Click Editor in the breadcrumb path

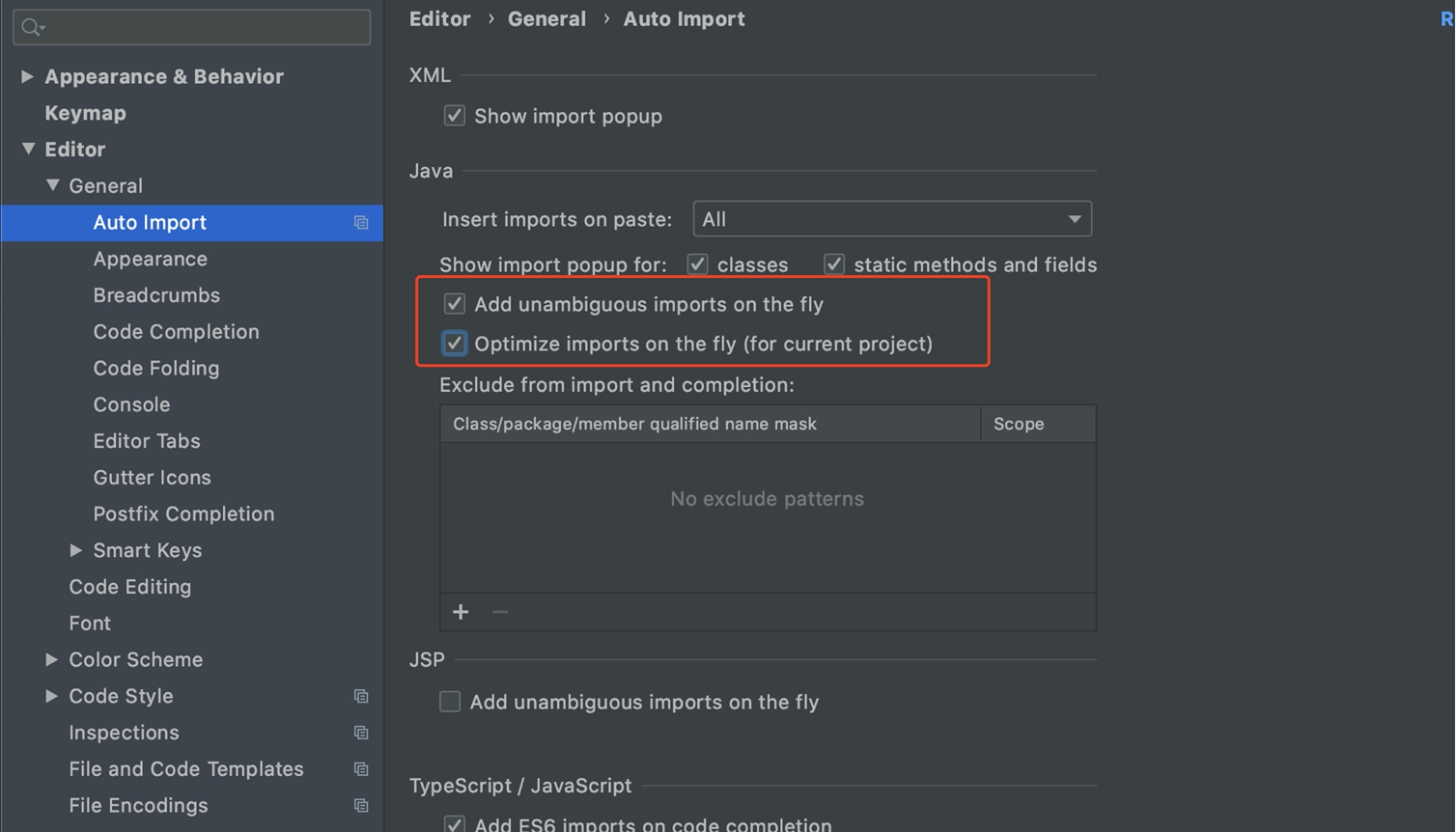(x=439, y=19)
